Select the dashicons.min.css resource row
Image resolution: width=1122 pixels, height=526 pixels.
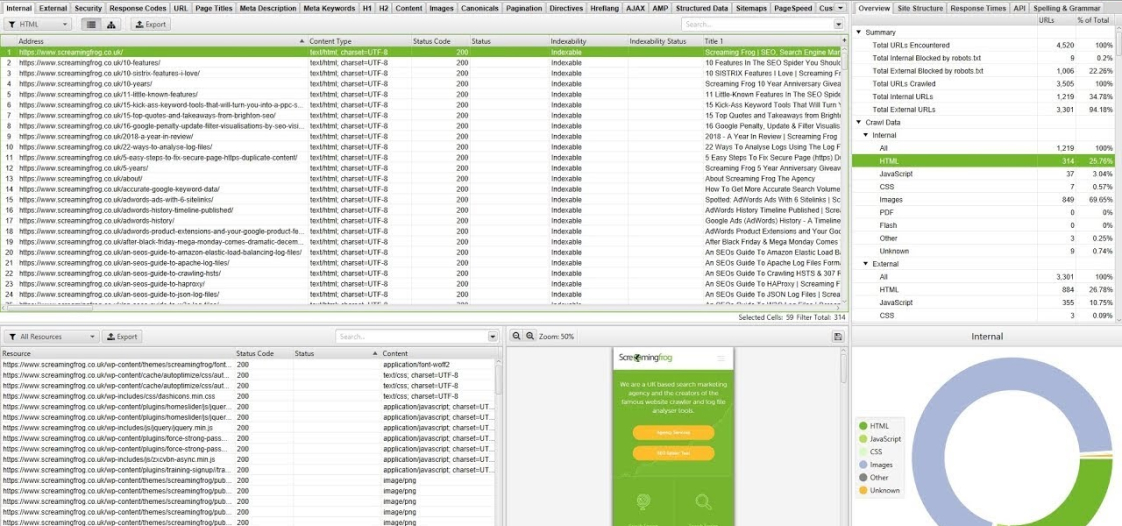click(x=248, y=396)
